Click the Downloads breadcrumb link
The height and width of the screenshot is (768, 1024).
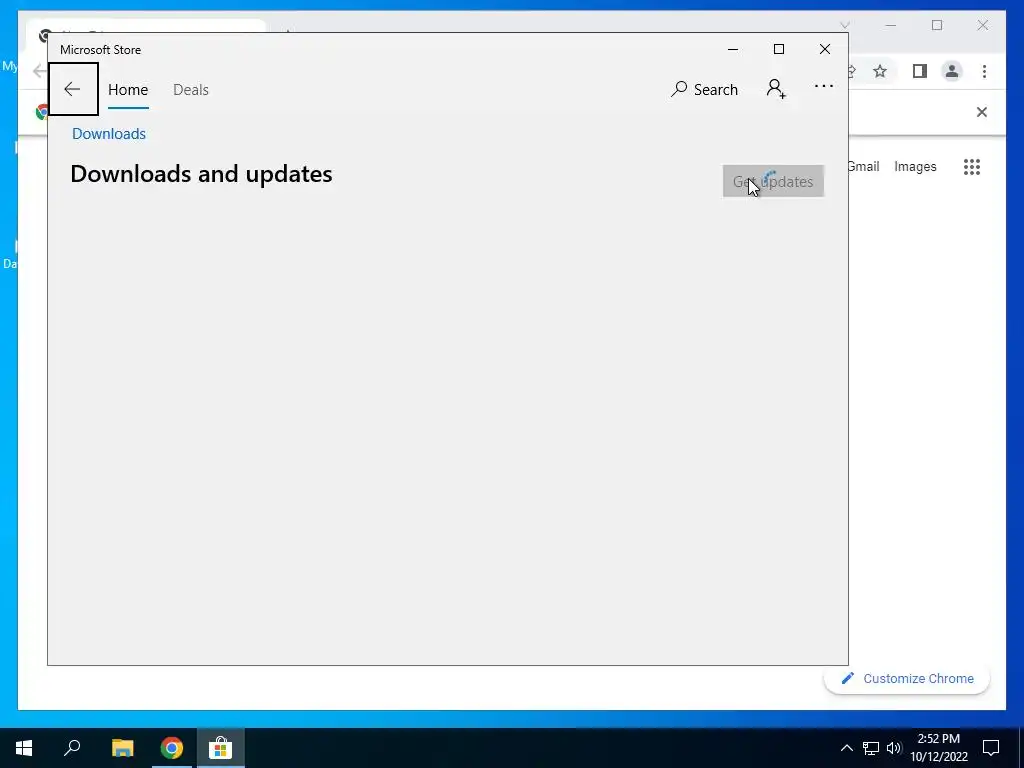(109, 133)
